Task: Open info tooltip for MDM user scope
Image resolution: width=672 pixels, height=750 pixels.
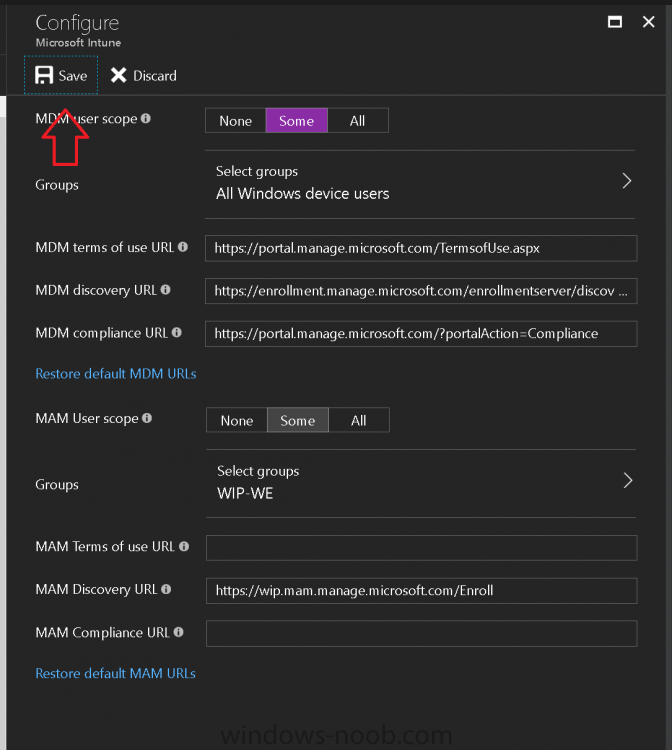Action: (x=146, y=118)
